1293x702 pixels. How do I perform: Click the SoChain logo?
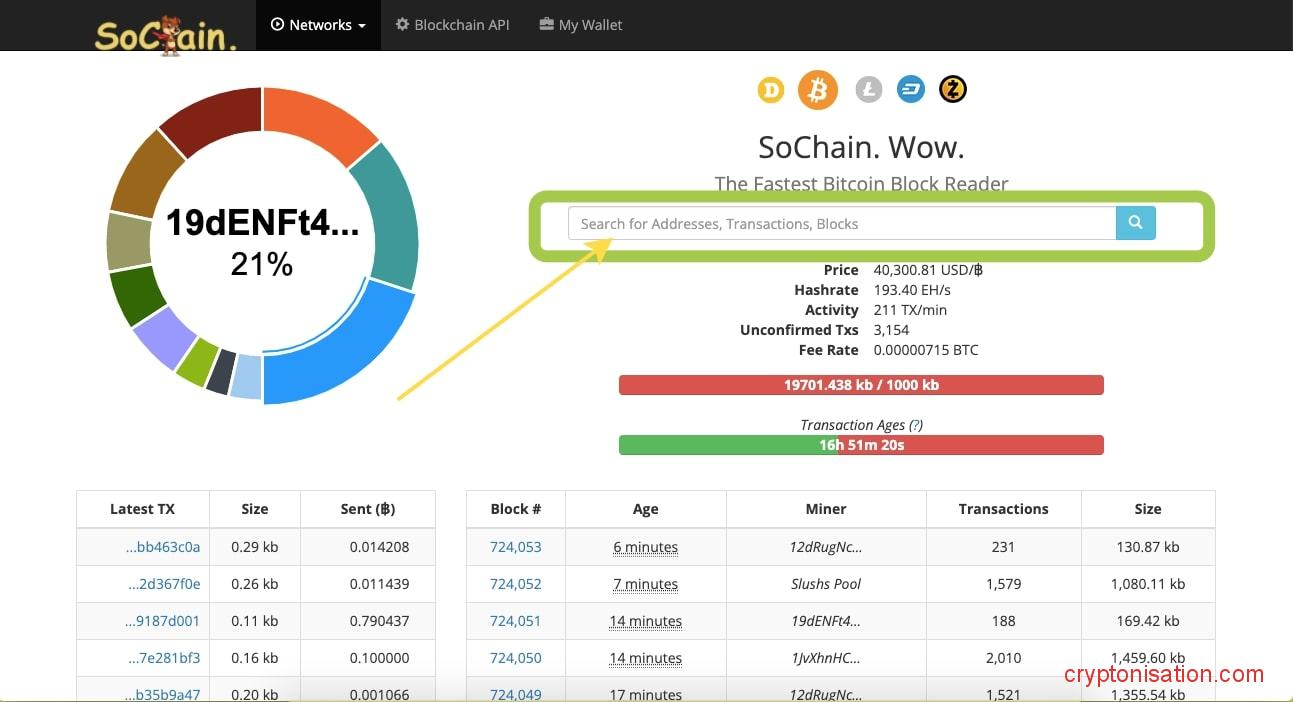(x=166, y=34)
